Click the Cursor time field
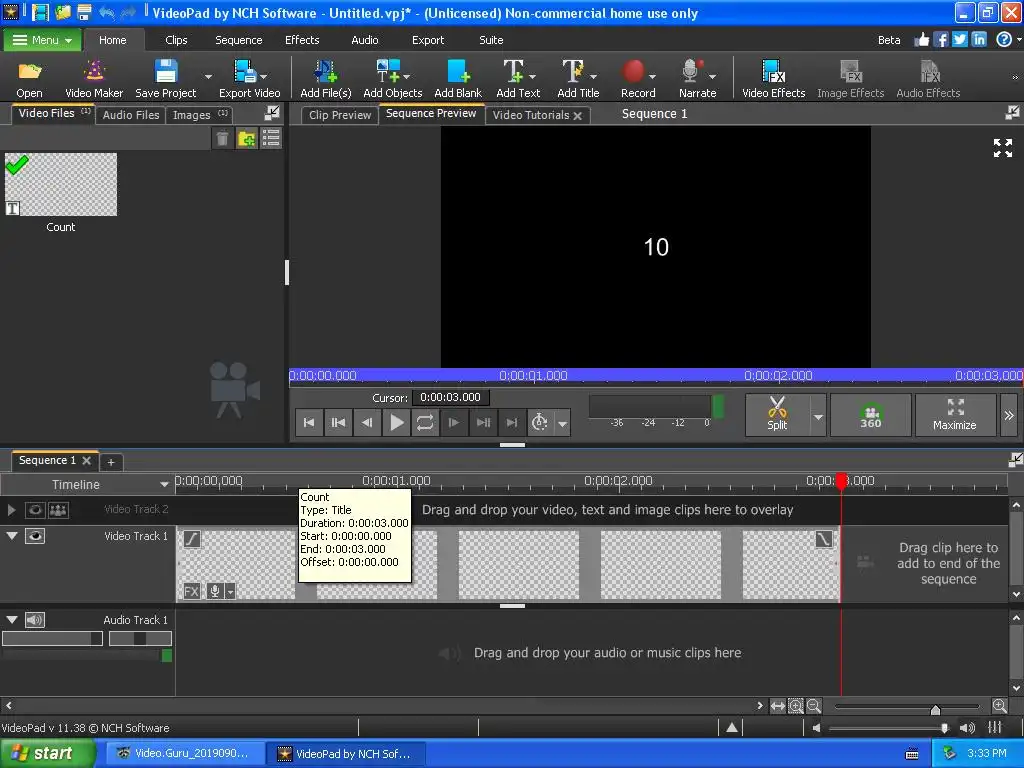This screenshot has height=768, width=1024. 451,397
